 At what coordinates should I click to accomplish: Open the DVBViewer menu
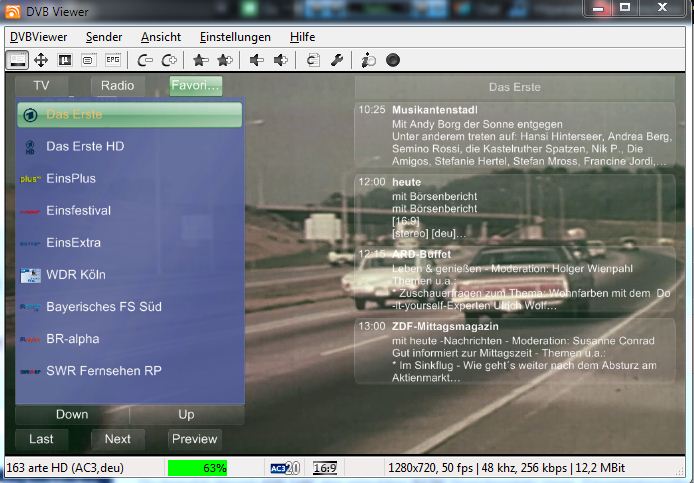tap(39, 37)
